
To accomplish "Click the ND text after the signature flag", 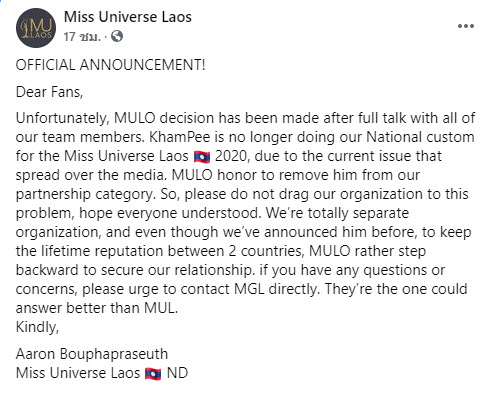I will coord(177,373).
